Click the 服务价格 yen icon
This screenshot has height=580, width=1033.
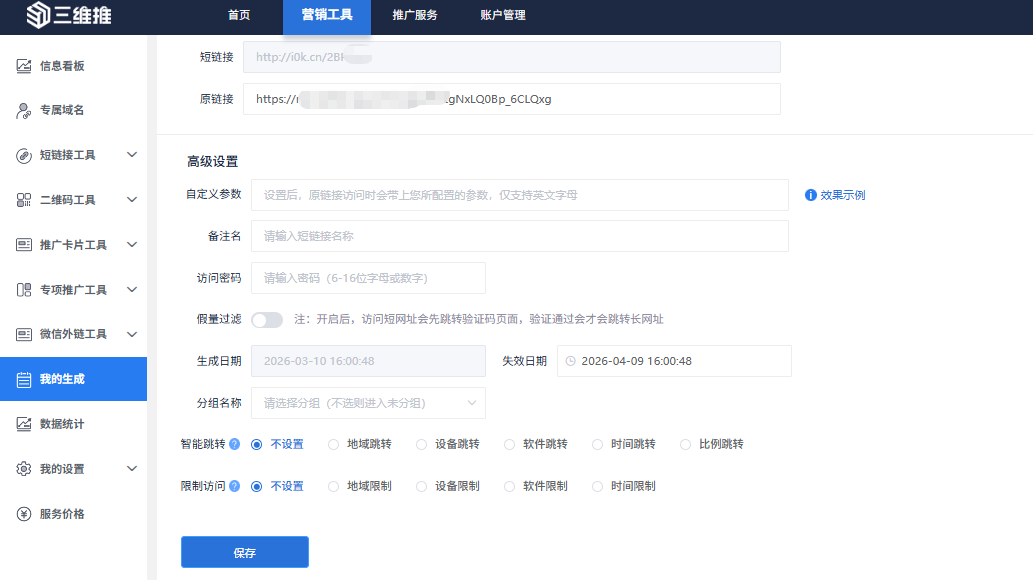coord(24,514)
